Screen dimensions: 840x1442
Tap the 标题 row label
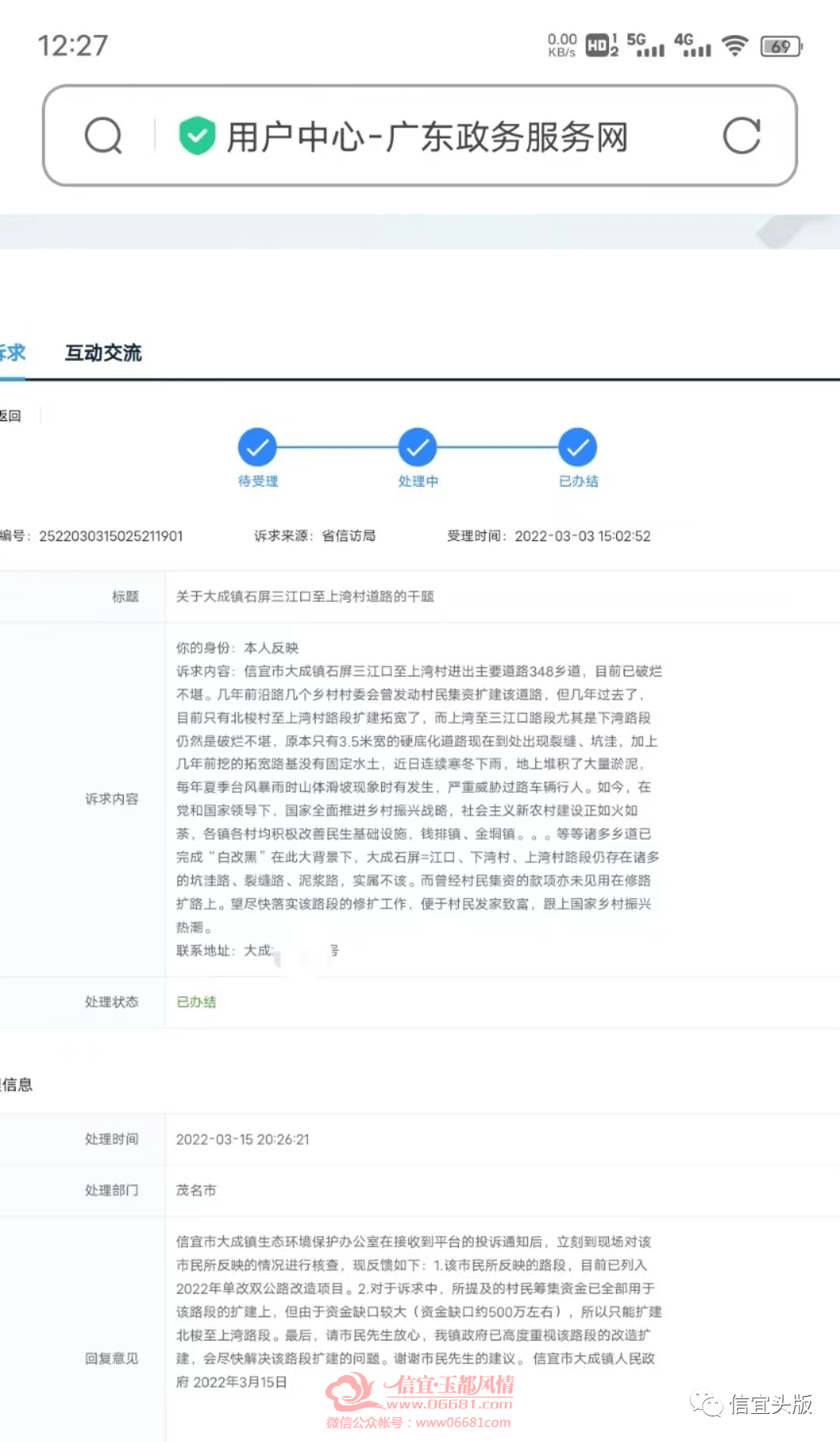(x=125, y=597)
